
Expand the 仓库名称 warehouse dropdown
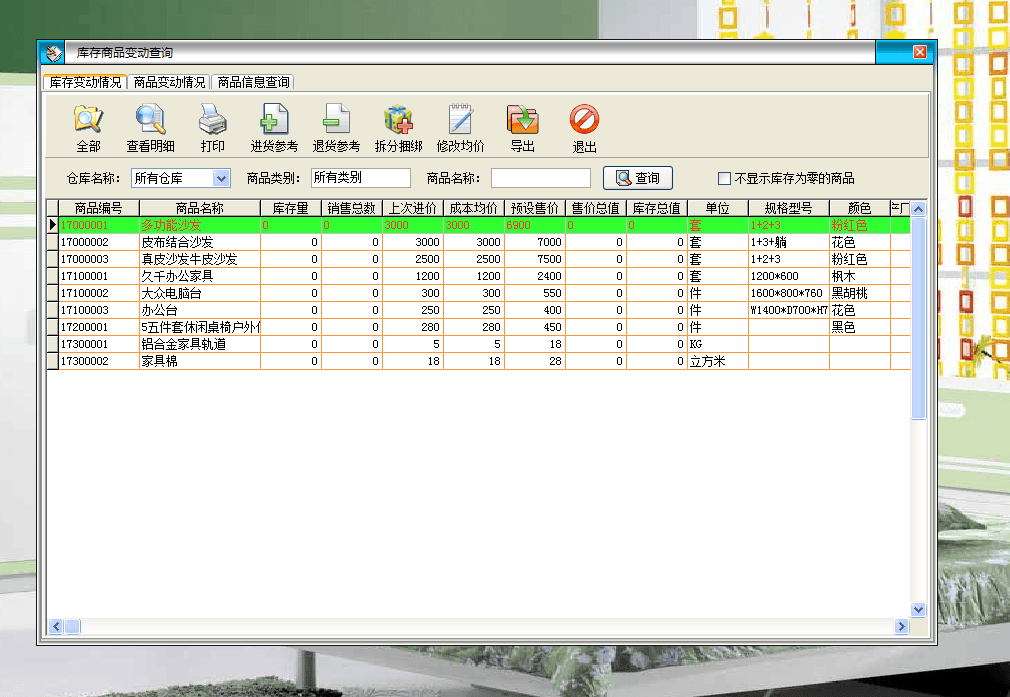click(x=221, y=178)
